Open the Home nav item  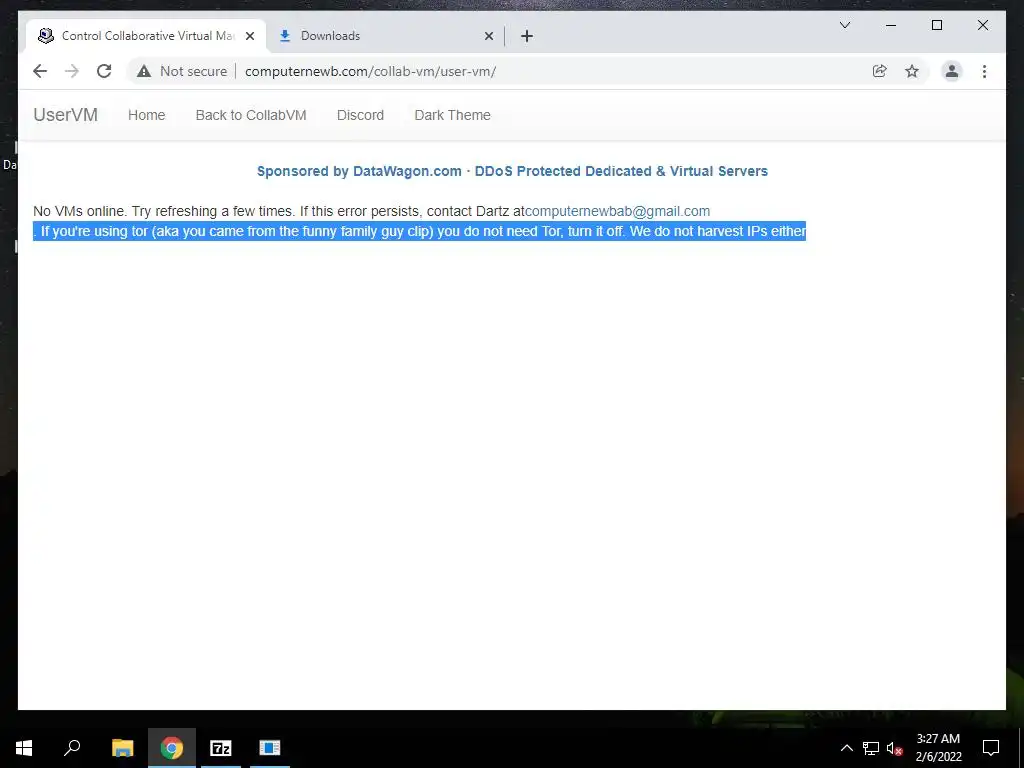(x=146, y=115)
